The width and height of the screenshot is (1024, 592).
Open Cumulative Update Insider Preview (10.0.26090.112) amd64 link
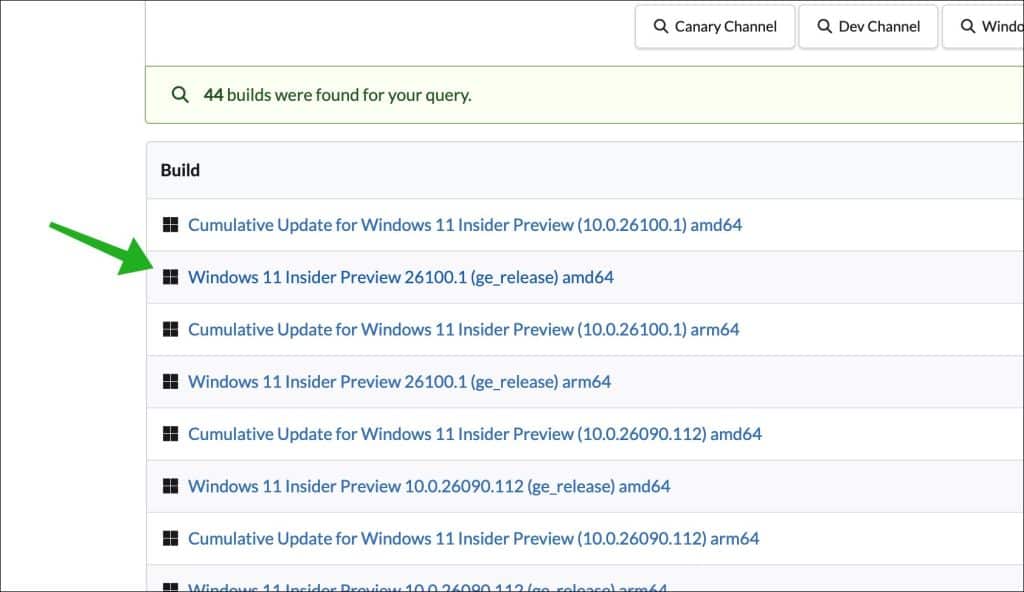tap(475, 434)
